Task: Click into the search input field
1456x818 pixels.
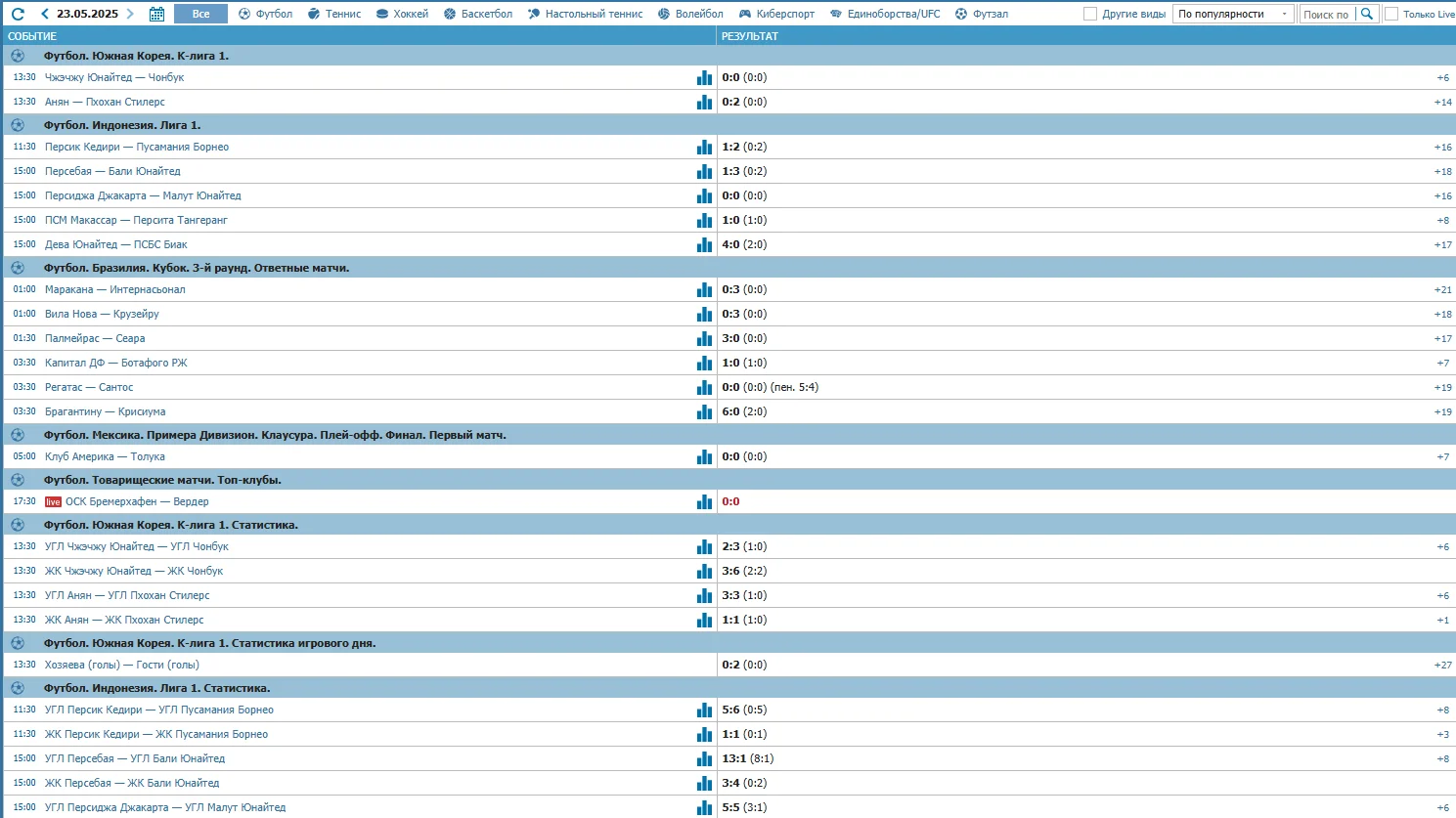Action: point(1326,14)
